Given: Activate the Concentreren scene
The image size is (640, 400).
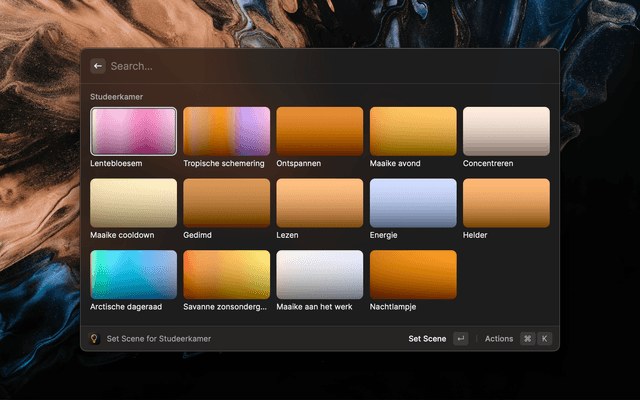Looking at the screenshot, I should pyautogui.click(x=506, y=131).
